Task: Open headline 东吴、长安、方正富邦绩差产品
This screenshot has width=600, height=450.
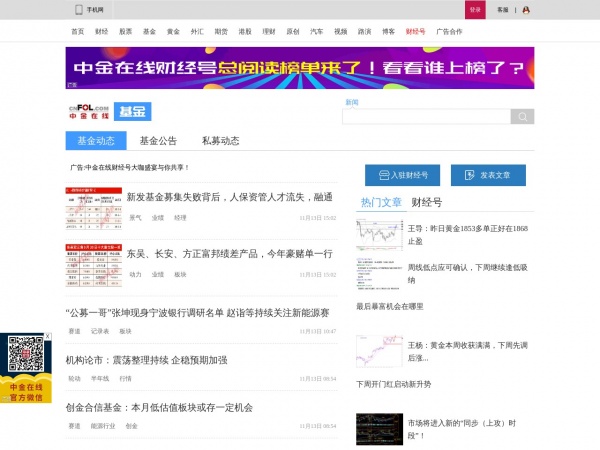Action: (230, 254)
